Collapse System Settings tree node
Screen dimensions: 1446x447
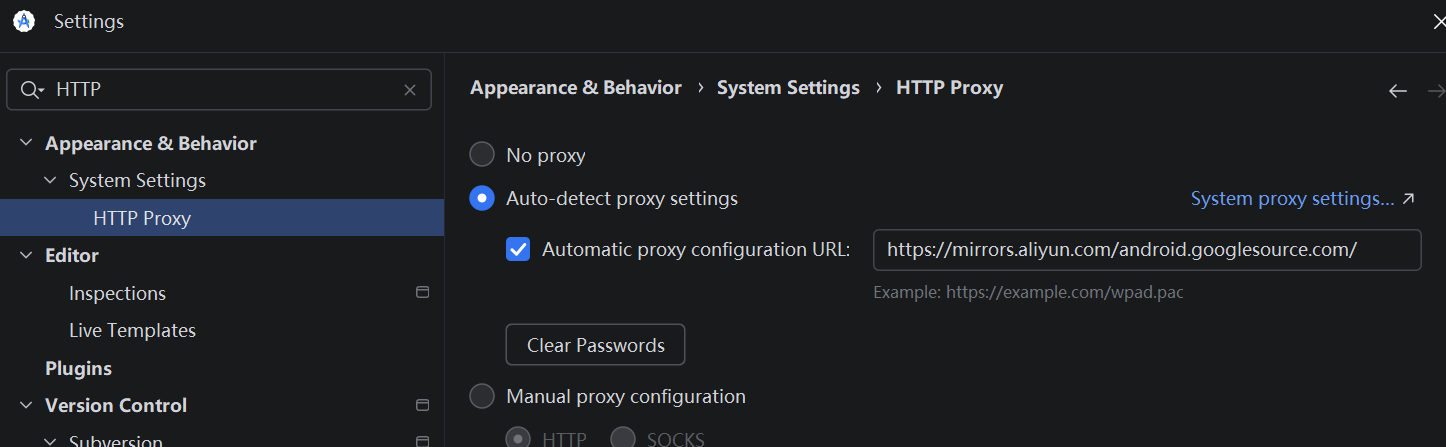pos(50,181)
